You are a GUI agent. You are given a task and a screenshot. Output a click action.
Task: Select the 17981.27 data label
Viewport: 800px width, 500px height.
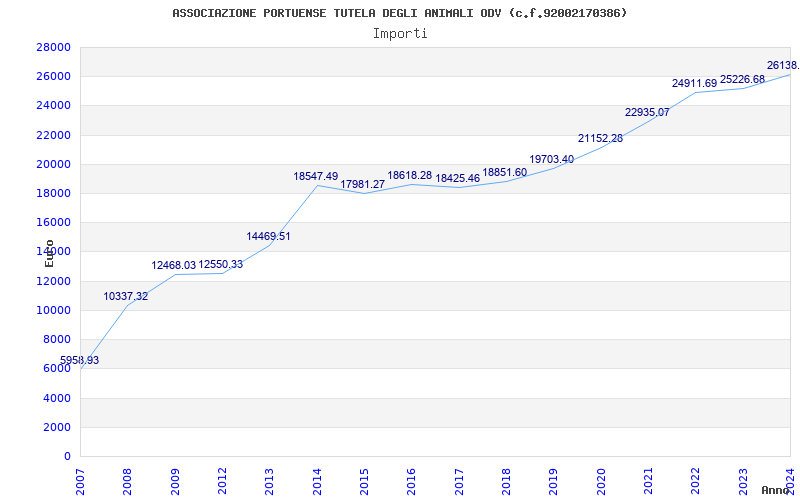[362, 184]
